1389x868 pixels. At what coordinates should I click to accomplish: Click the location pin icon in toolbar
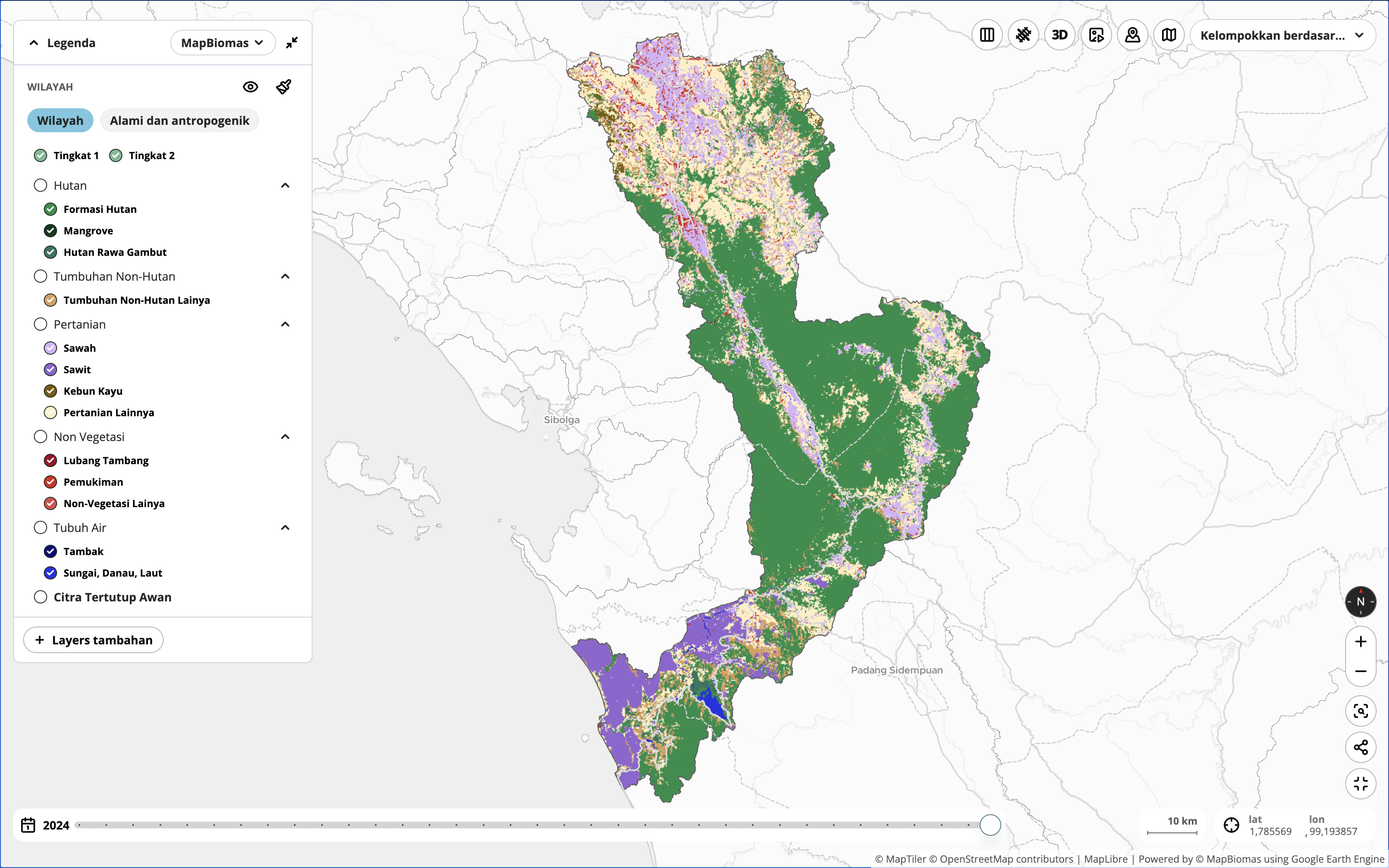[1132, 35]
